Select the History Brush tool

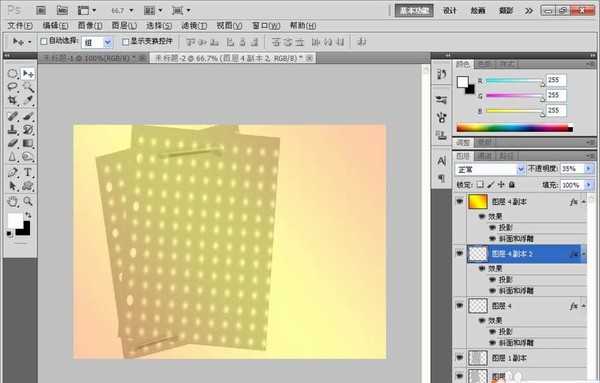click(x=28, y=130)
